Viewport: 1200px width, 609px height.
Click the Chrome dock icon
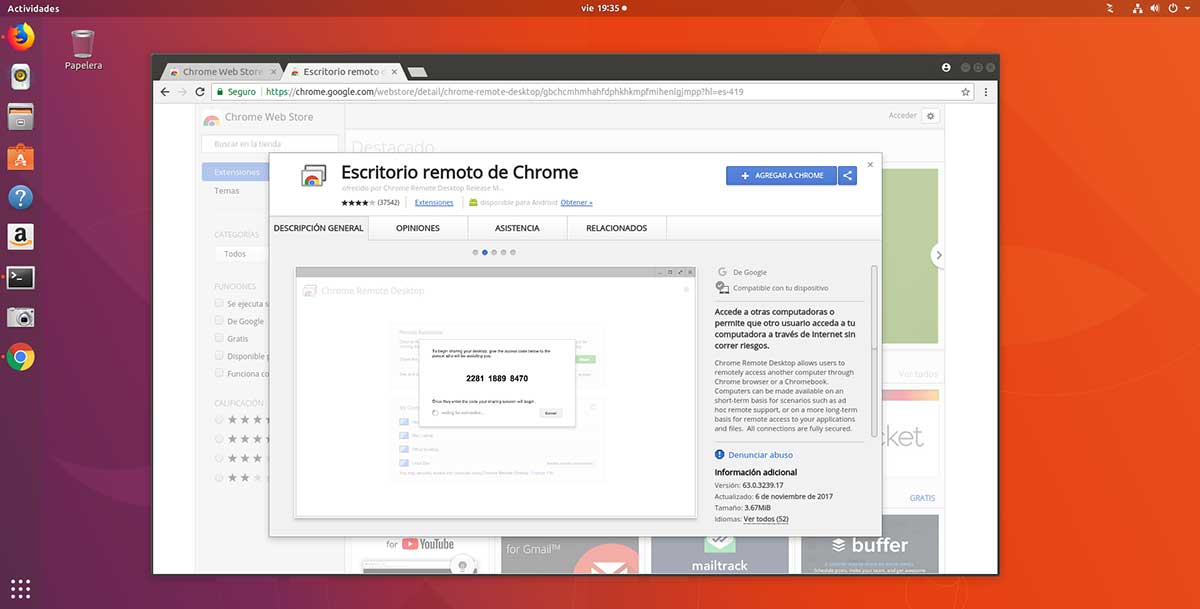(21, 357)
